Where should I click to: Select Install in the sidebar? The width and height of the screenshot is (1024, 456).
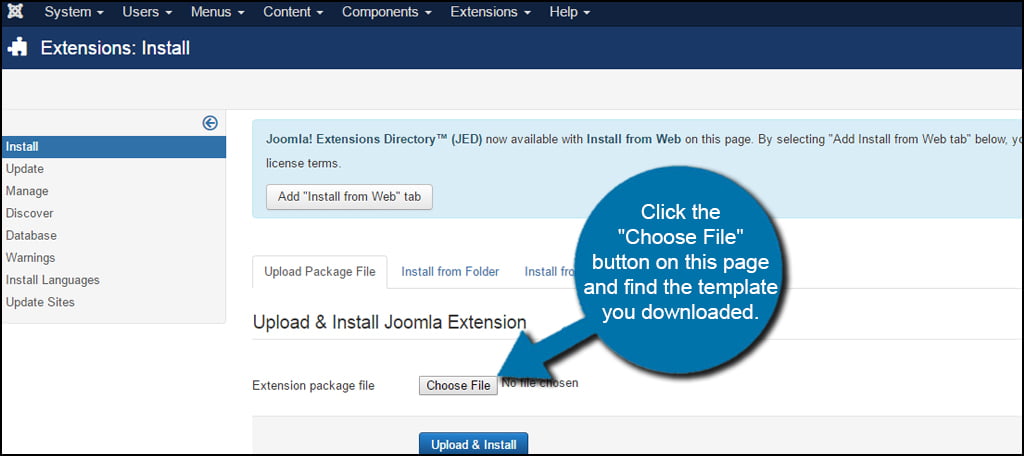click(x=114, y=147)
